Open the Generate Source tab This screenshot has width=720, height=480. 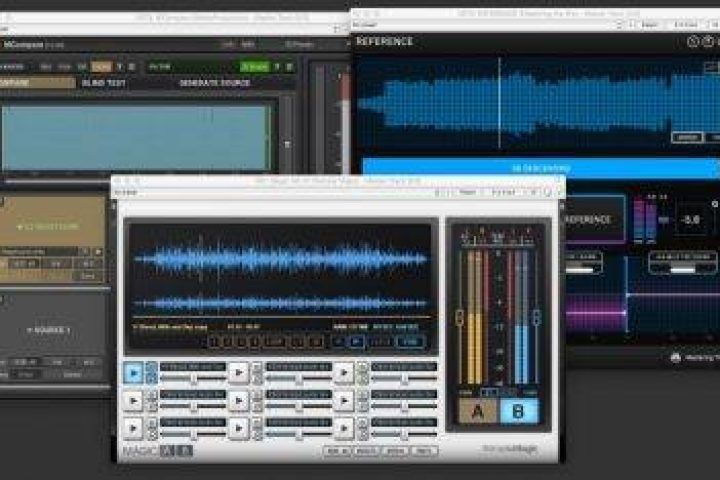[x=214, y=83]
